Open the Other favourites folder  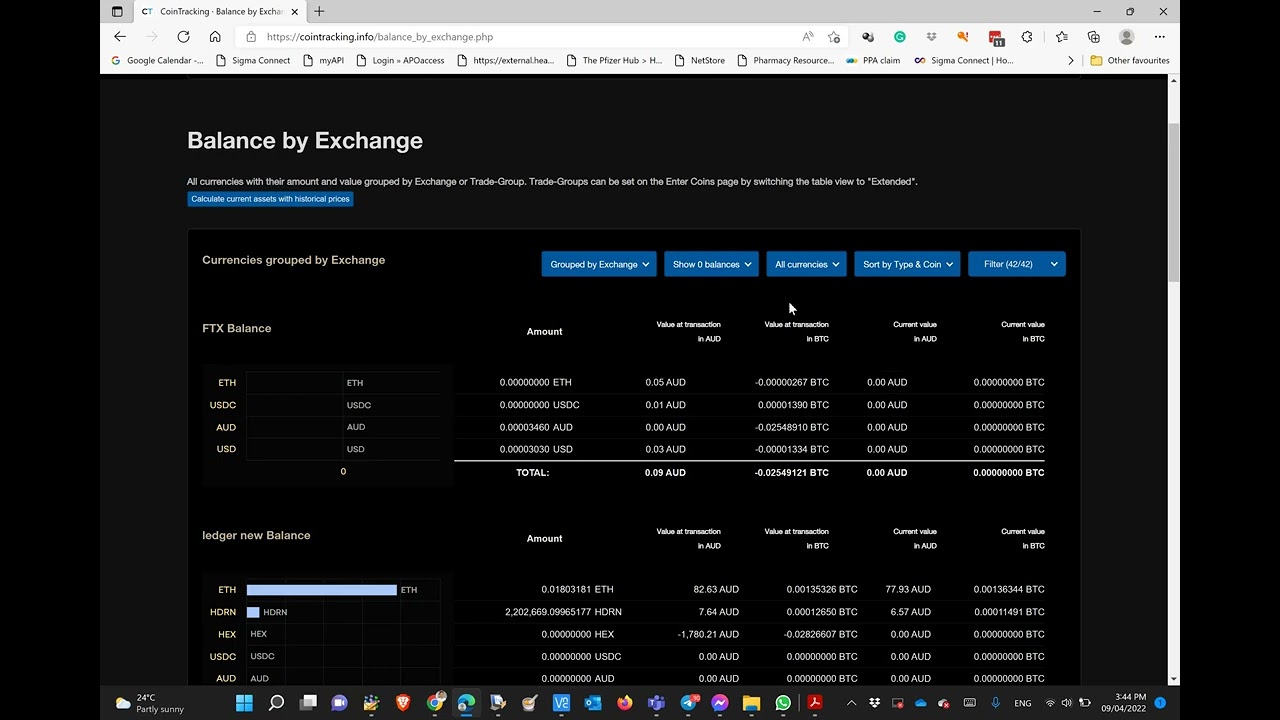pos(1130,60)
